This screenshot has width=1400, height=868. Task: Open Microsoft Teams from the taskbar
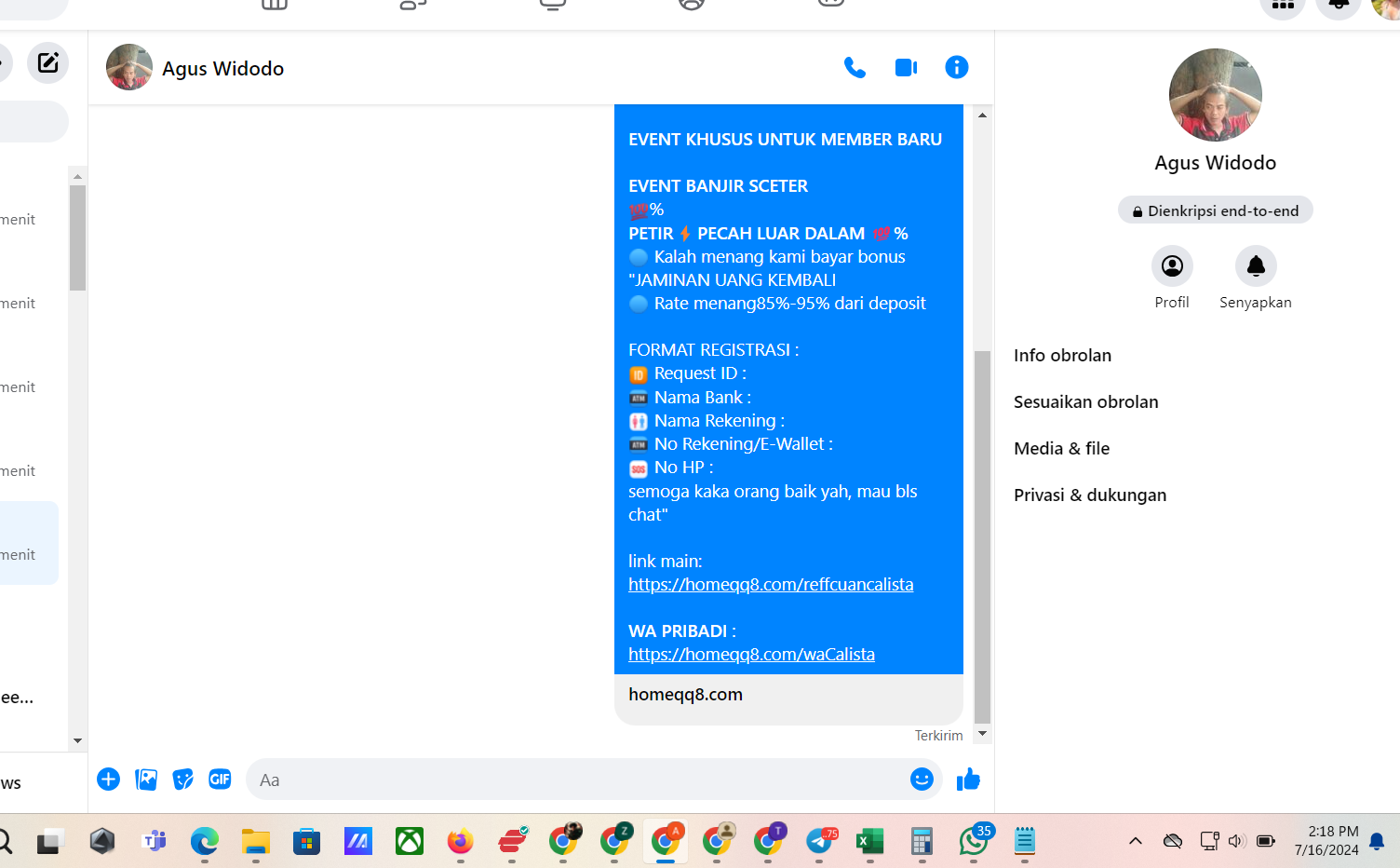pos(154,842)
